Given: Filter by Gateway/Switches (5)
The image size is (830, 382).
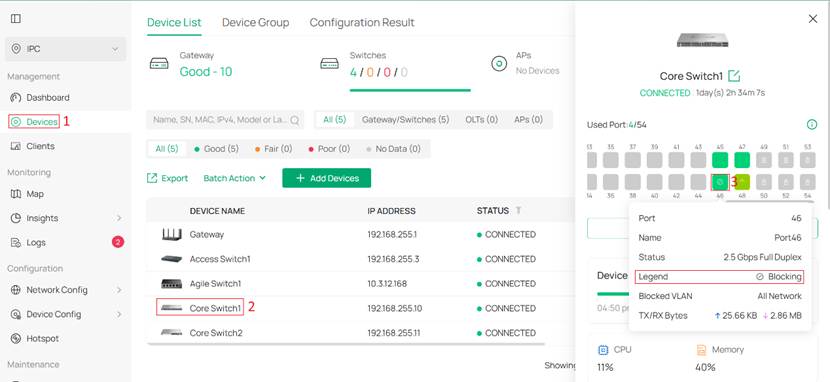Looking at the screenshot, I should (405, 120).
